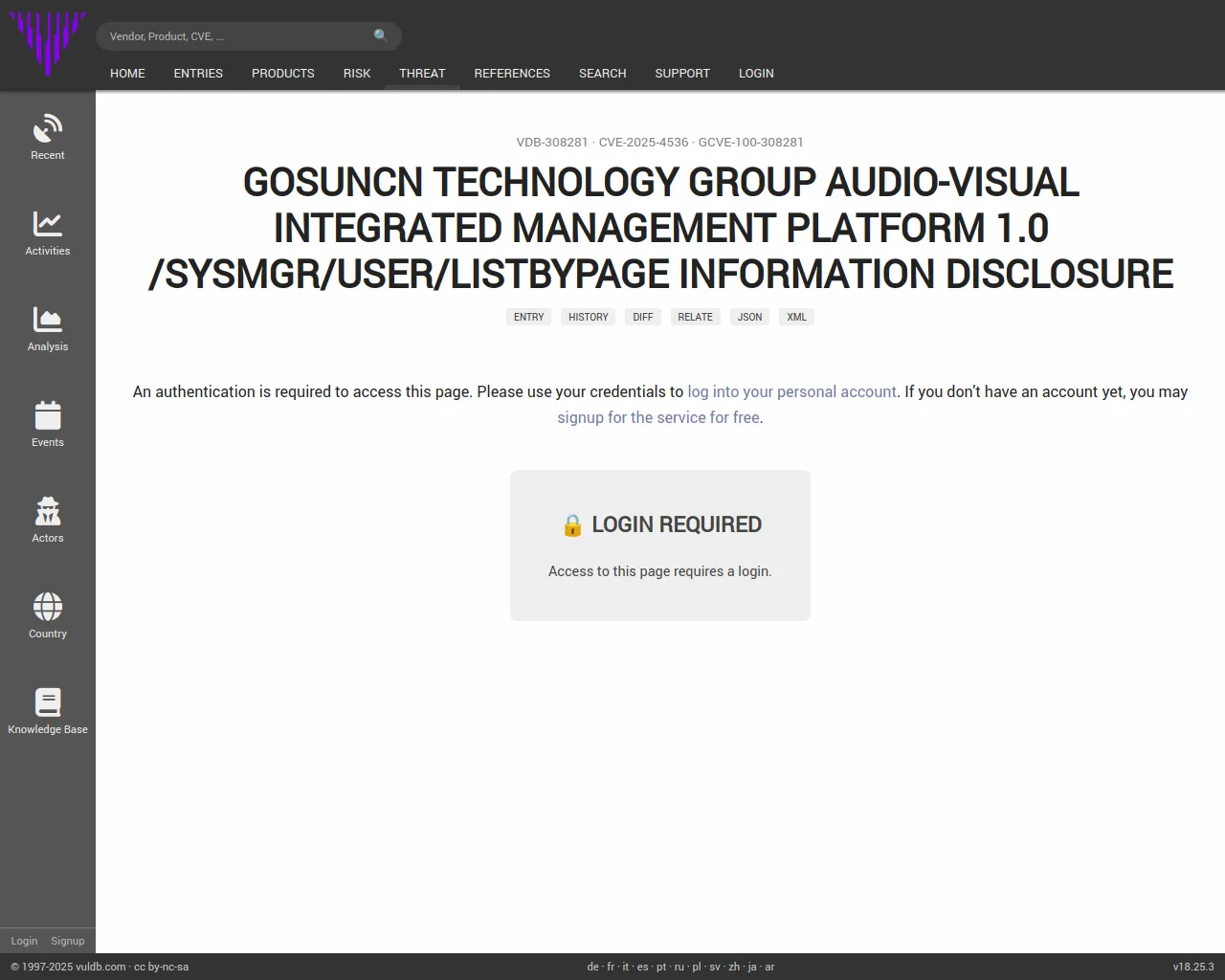
Task: Open the PRODUCTS menu item
Action: coord(283,73)
